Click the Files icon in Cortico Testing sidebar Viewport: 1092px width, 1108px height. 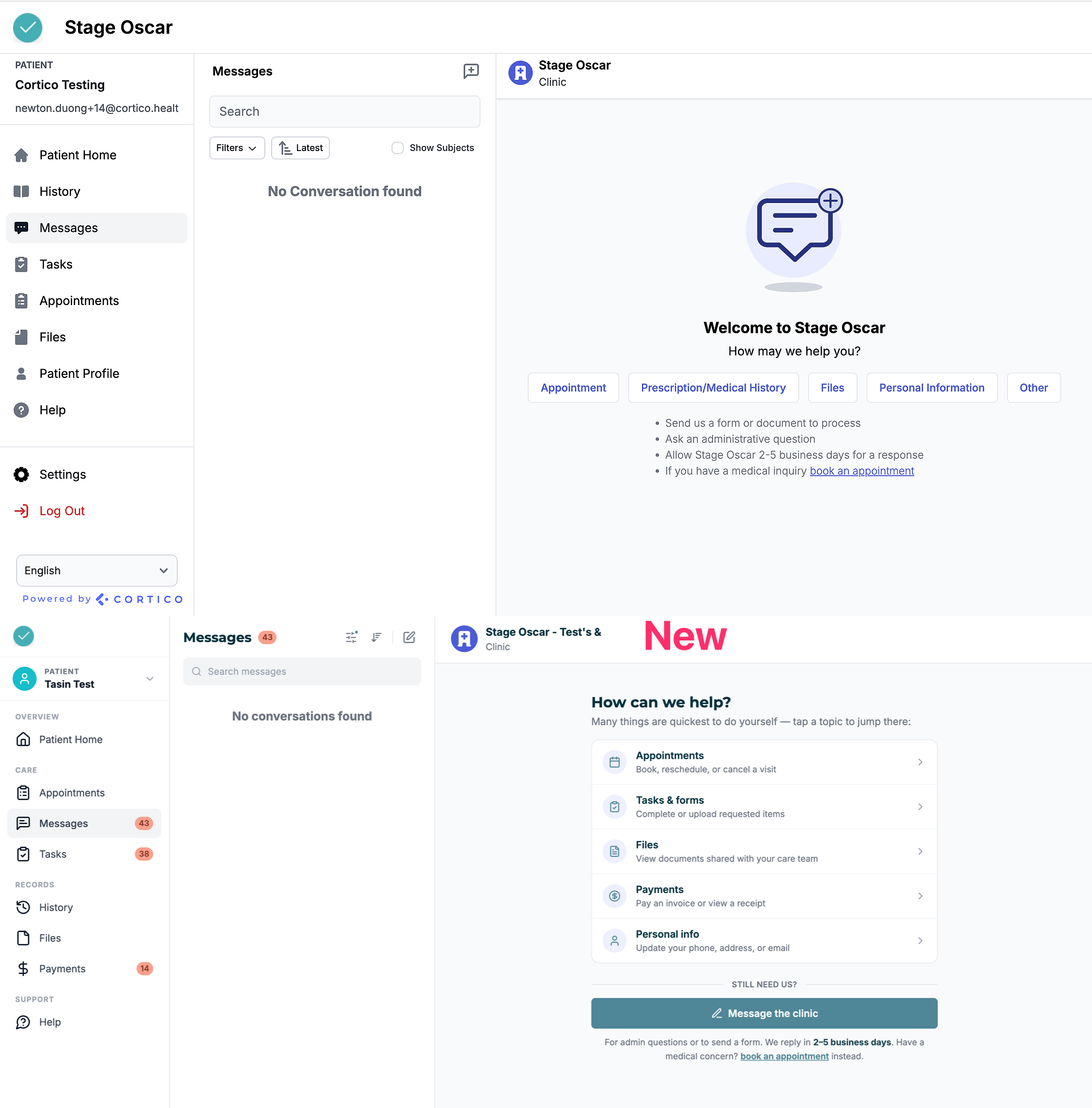(x=21, y=337)
